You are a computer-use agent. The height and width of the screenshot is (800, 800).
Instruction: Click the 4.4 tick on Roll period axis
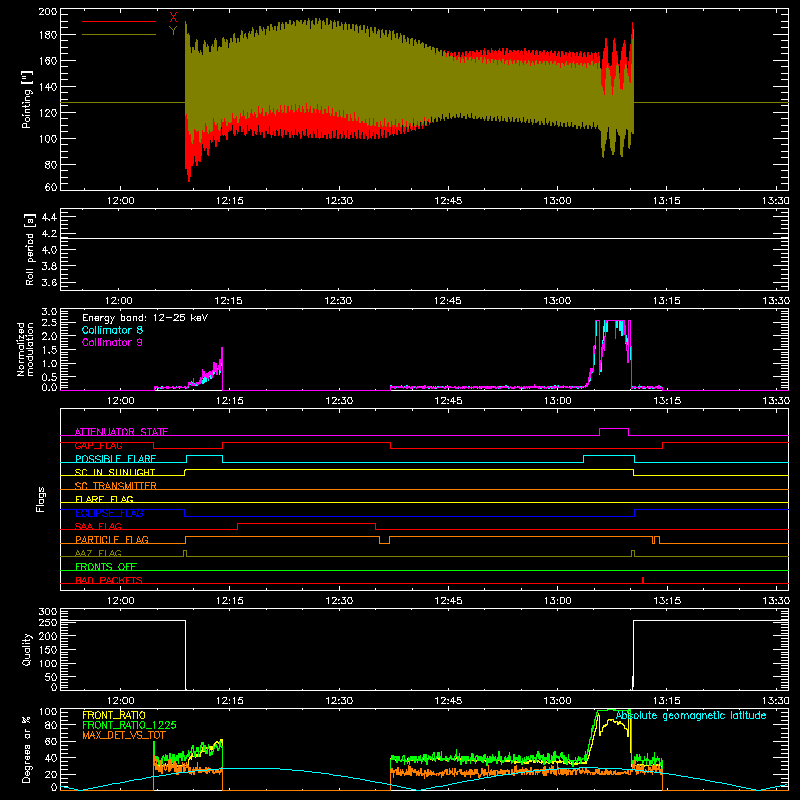point(49,217)
